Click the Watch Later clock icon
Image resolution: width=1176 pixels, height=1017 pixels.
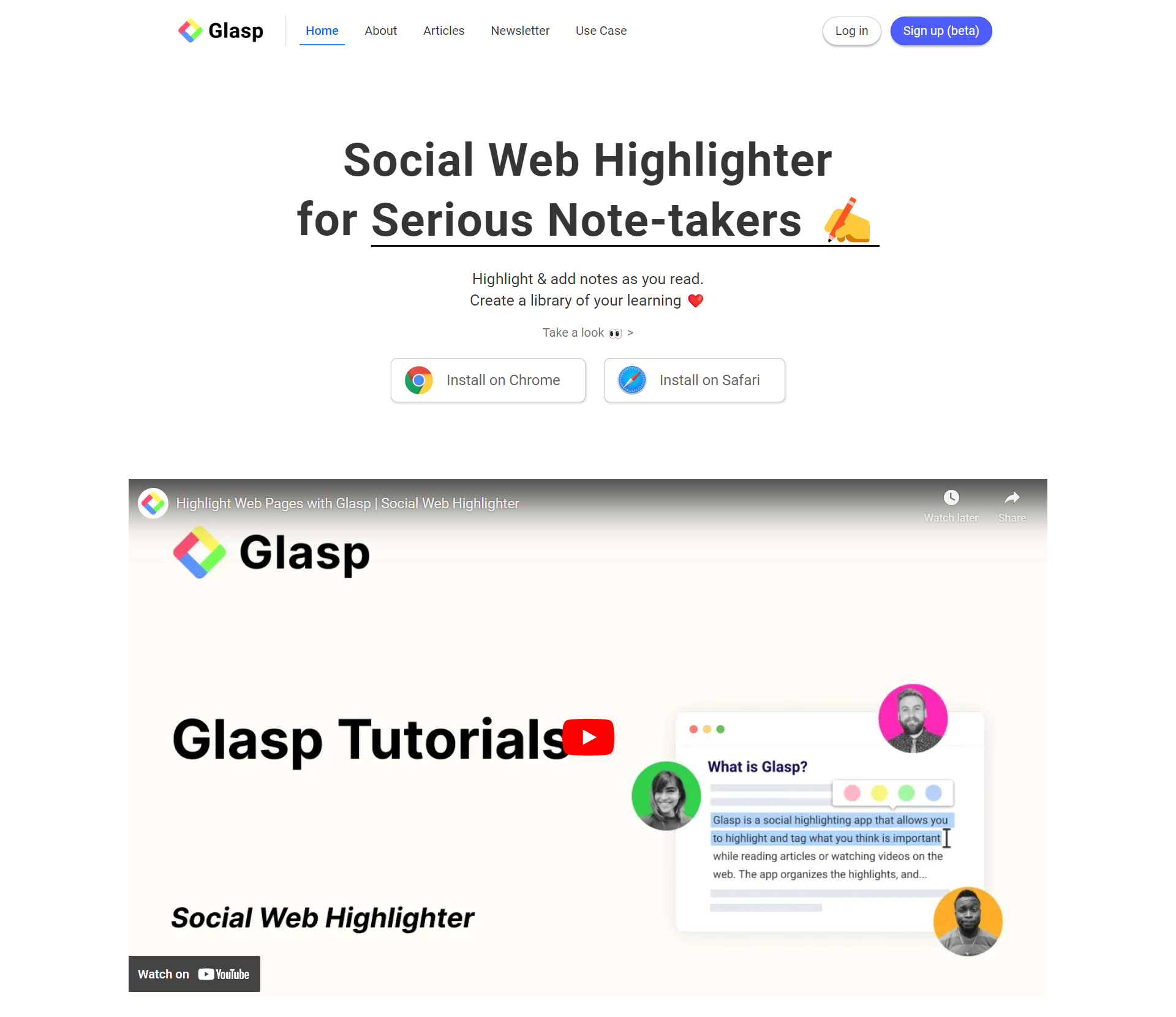[949, 498]
